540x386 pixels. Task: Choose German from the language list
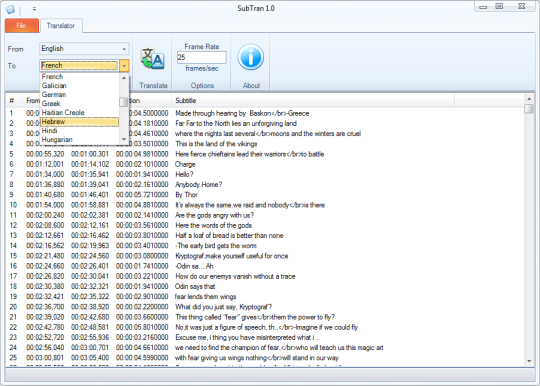point(80,94)
